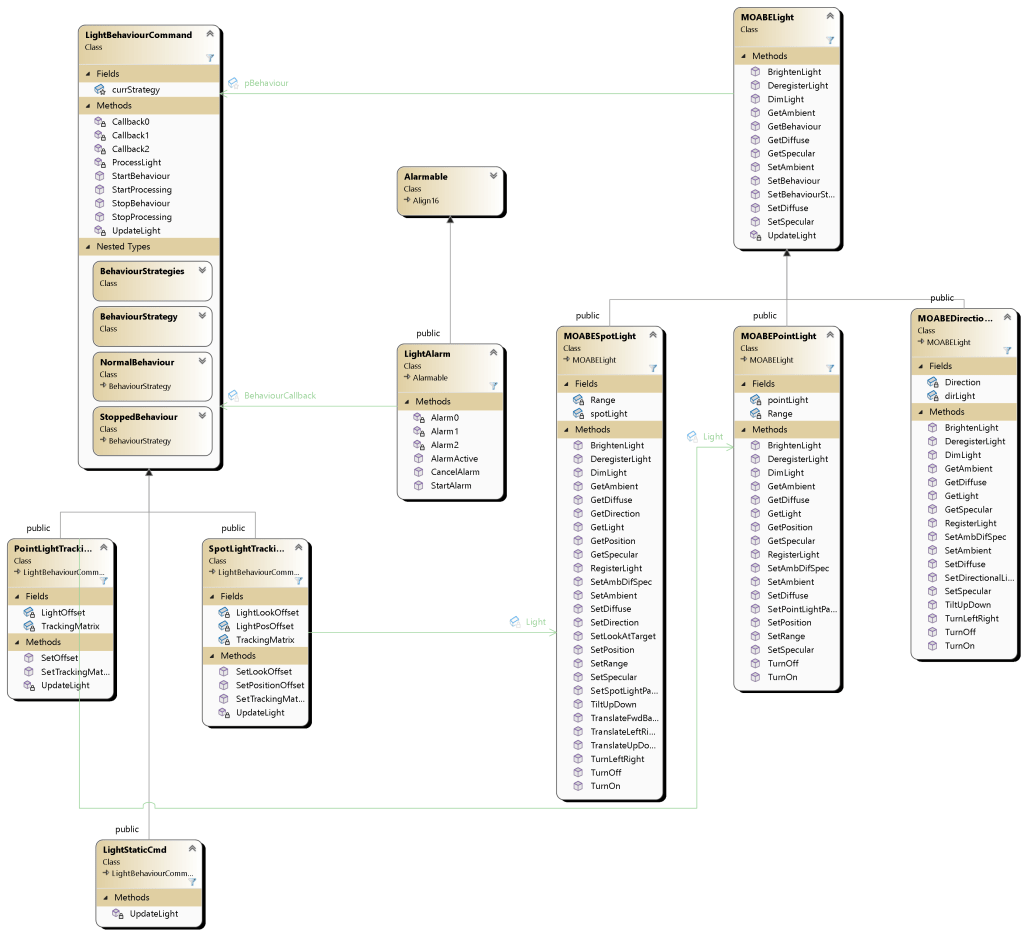Click the filter icon in MOABEDirectionalLight class
This screenshot has height=934, width=1024.
1007,350
